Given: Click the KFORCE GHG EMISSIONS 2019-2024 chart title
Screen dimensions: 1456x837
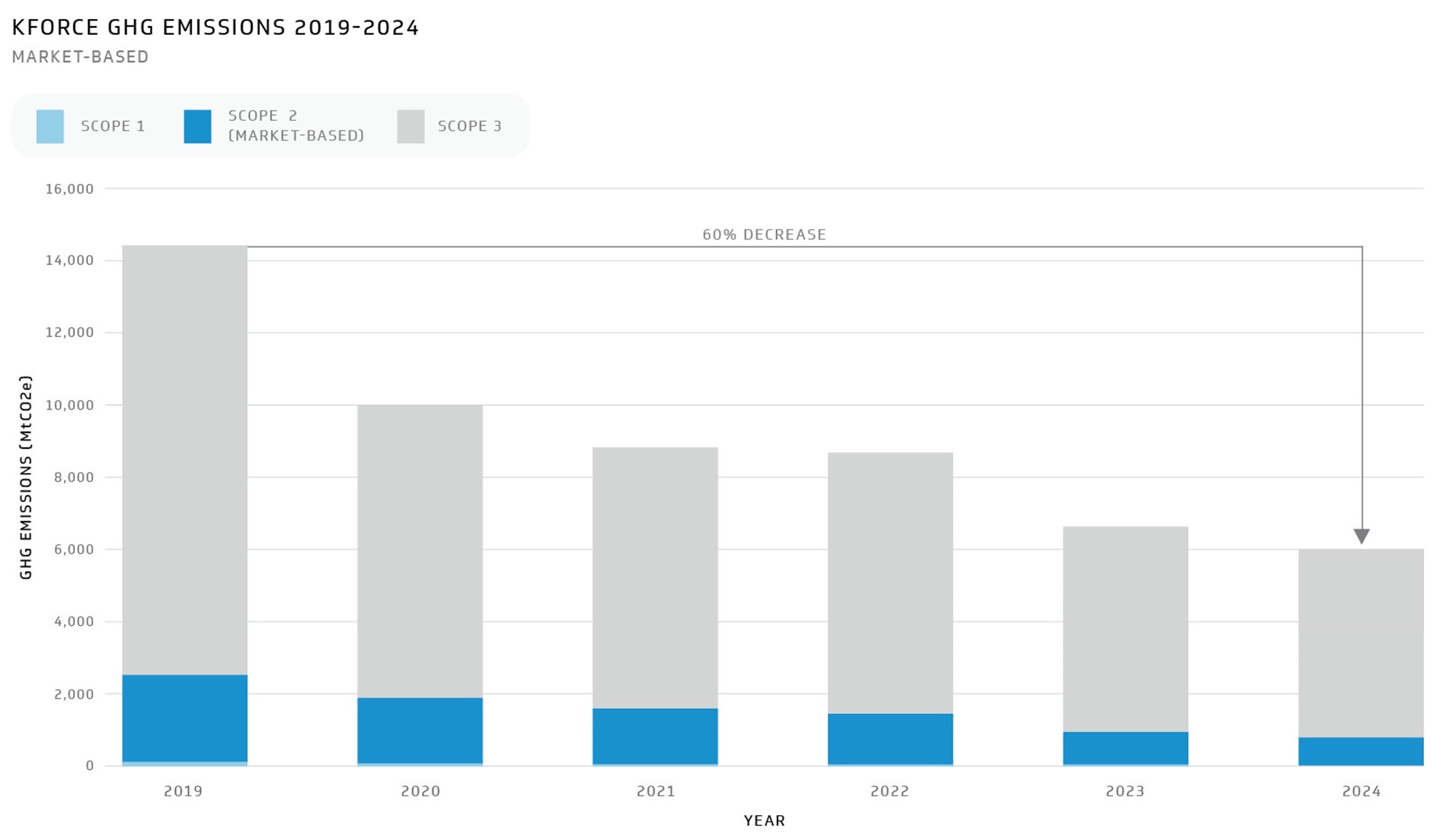Looking at the screenshot, I should 215,28.
